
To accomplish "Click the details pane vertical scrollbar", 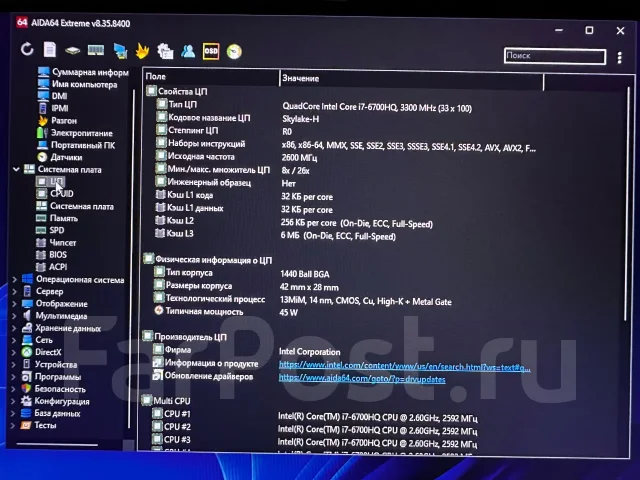I will pyautogui.click(x=627, y=204).
